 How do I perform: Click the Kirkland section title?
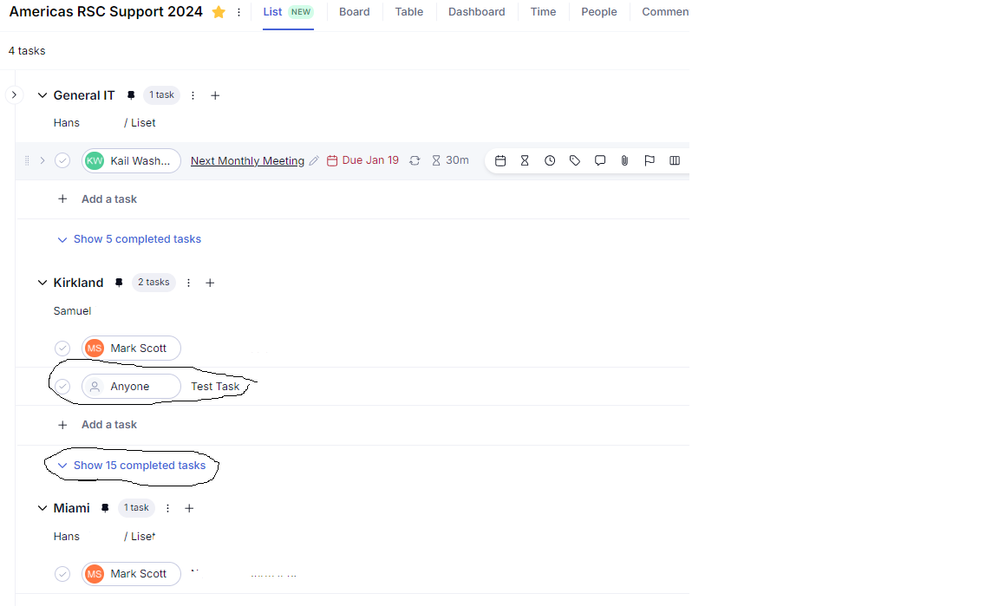tap(78, 283)
